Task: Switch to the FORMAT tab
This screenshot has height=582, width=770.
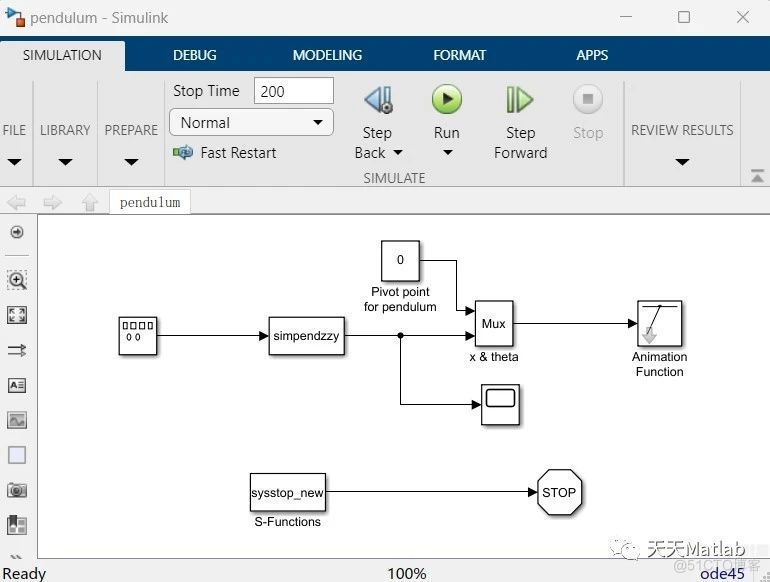Action: point(460,55)
